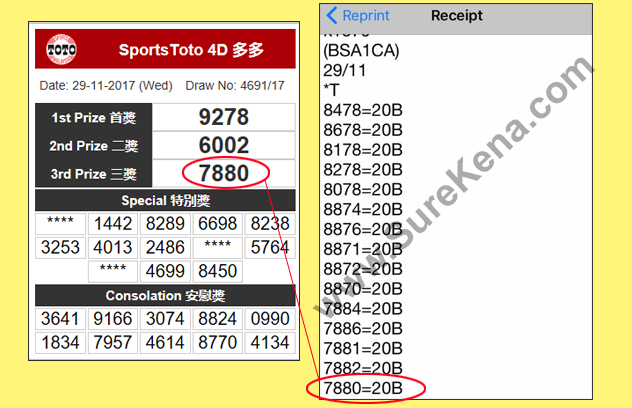
Task: Click the *T line on receipt
Action: pos(332,90)
